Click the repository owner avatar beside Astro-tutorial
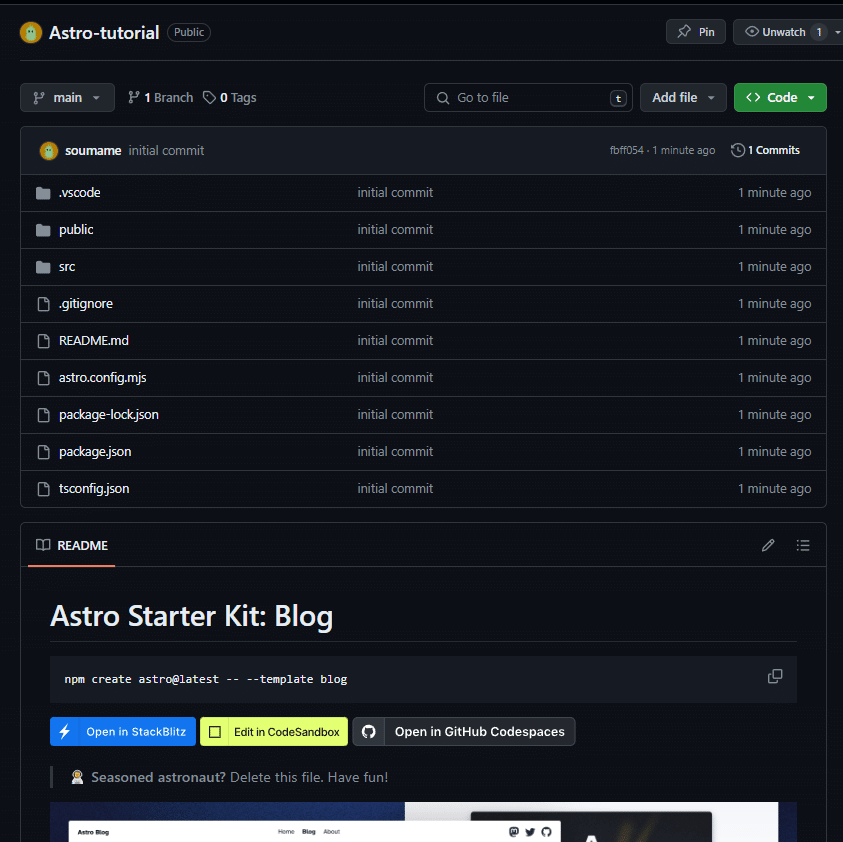Viewport: 843px width, 842px height. 31,33
